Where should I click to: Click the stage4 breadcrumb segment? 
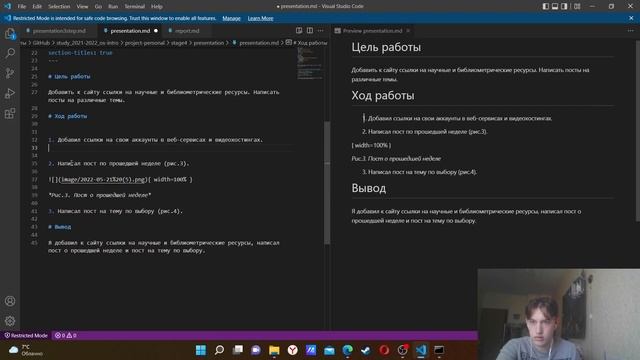point(179,43)
